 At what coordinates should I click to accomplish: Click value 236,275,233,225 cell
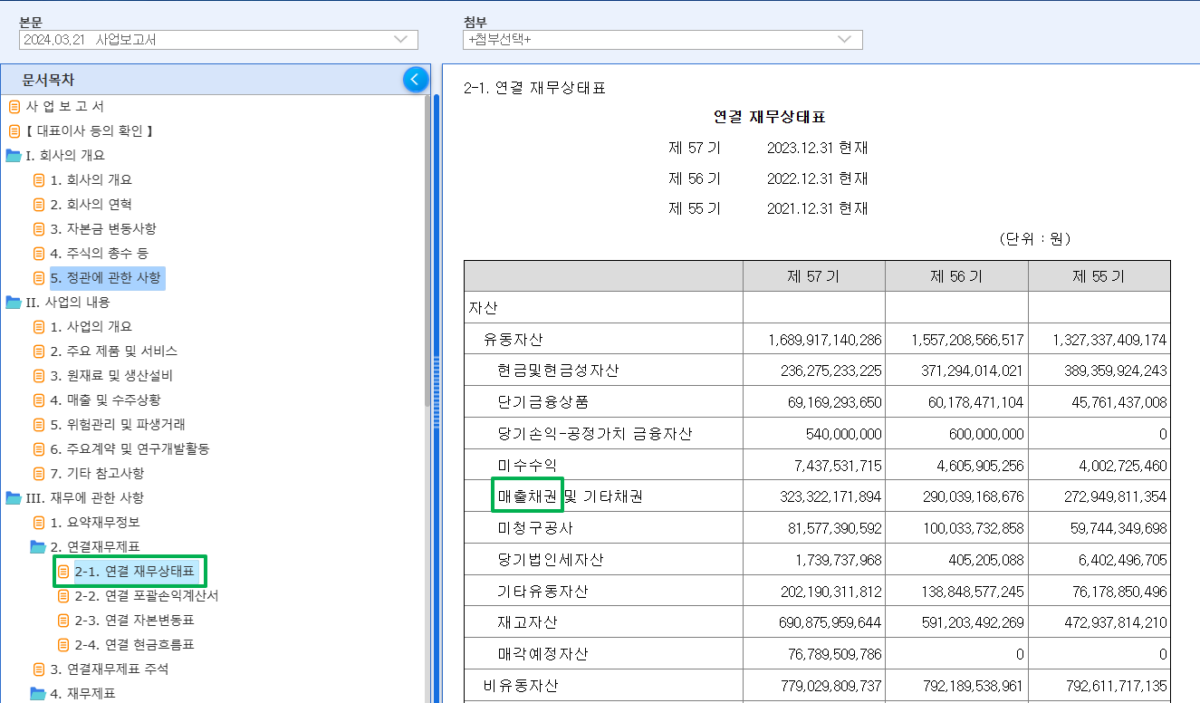(x=831, y=370)
